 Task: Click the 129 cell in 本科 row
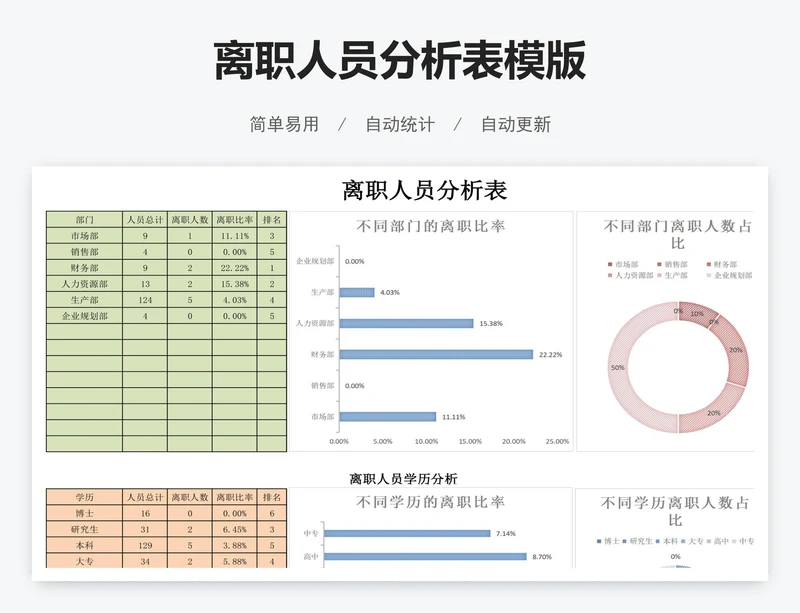(145, 545)
